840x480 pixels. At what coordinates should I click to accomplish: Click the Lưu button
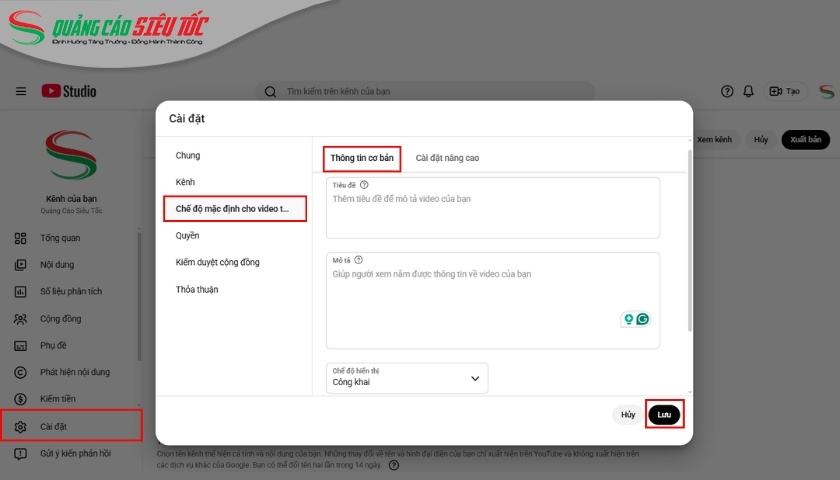click(x=664, y=414)
